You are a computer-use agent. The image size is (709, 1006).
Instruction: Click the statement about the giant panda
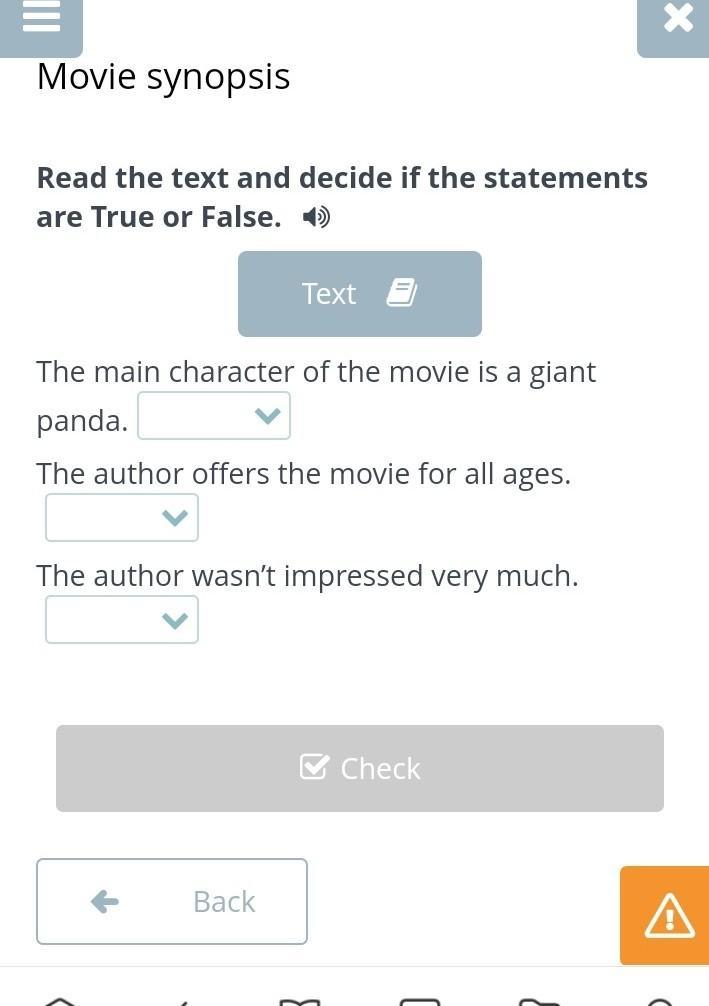[x=316, y=372]
